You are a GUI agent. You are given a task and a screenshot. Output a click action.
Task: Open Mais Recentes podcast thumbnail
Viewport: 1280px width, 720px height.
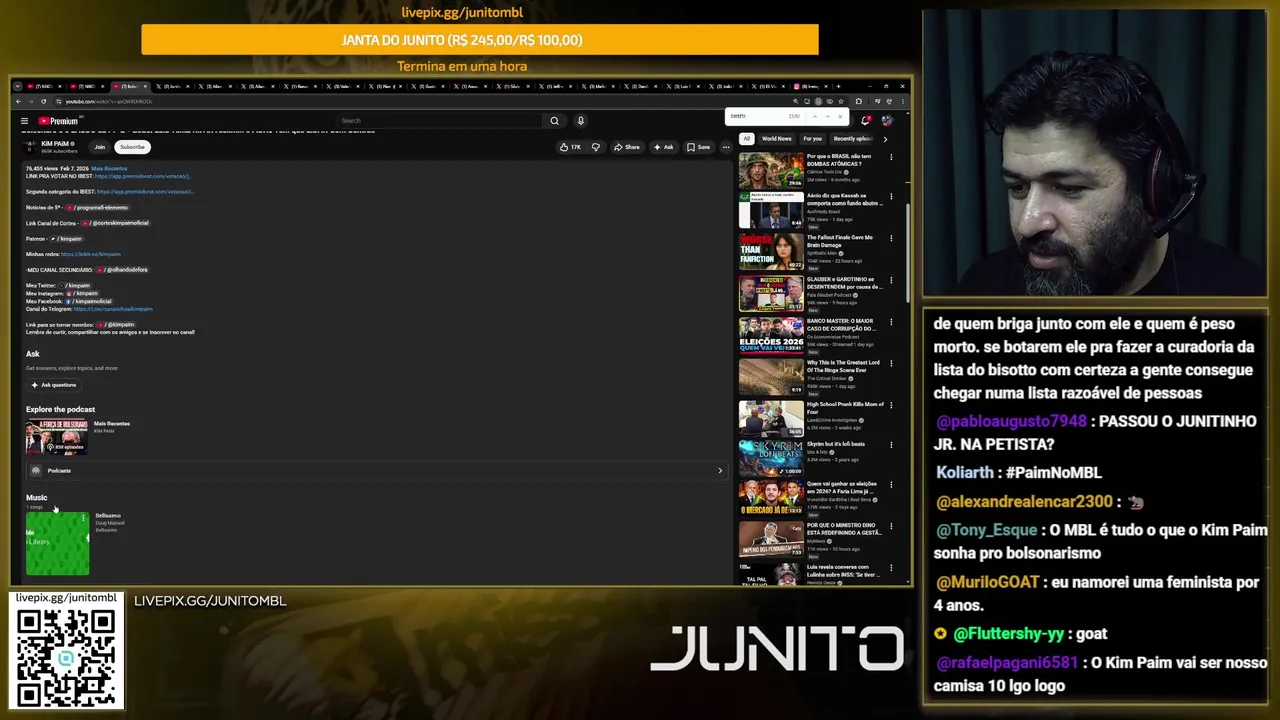pyautogui.click(x=57, y=437)
